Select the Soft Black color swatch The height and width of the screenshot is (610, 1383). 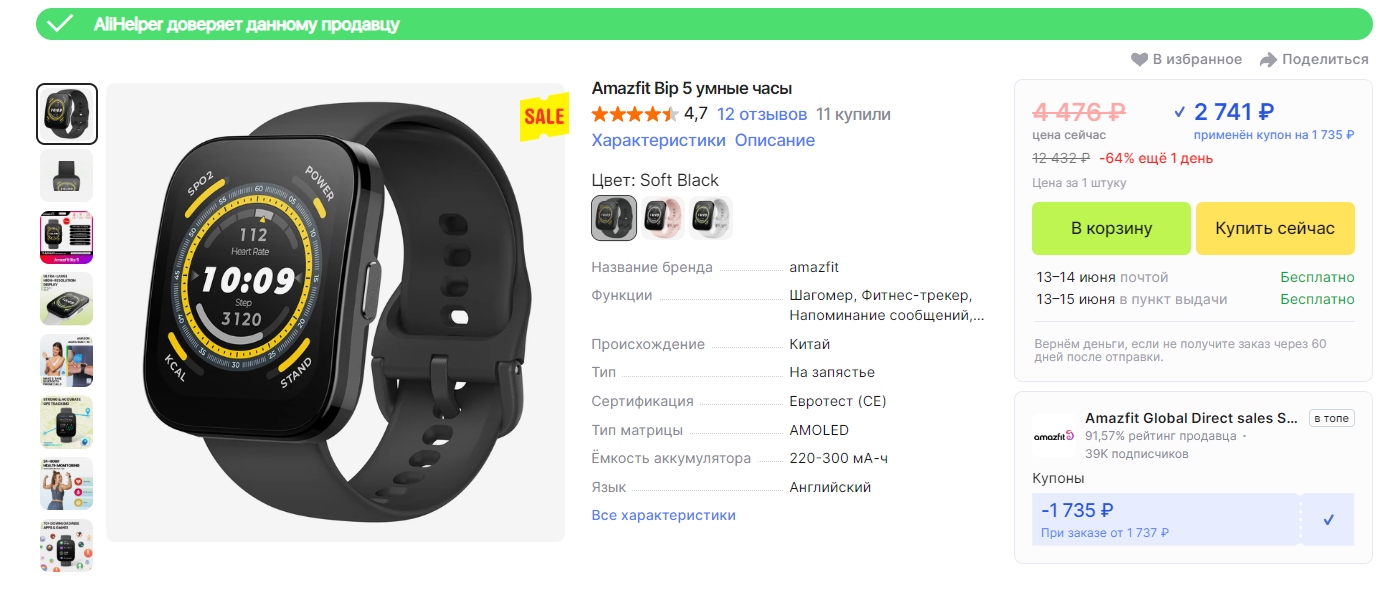click(614, 218)
